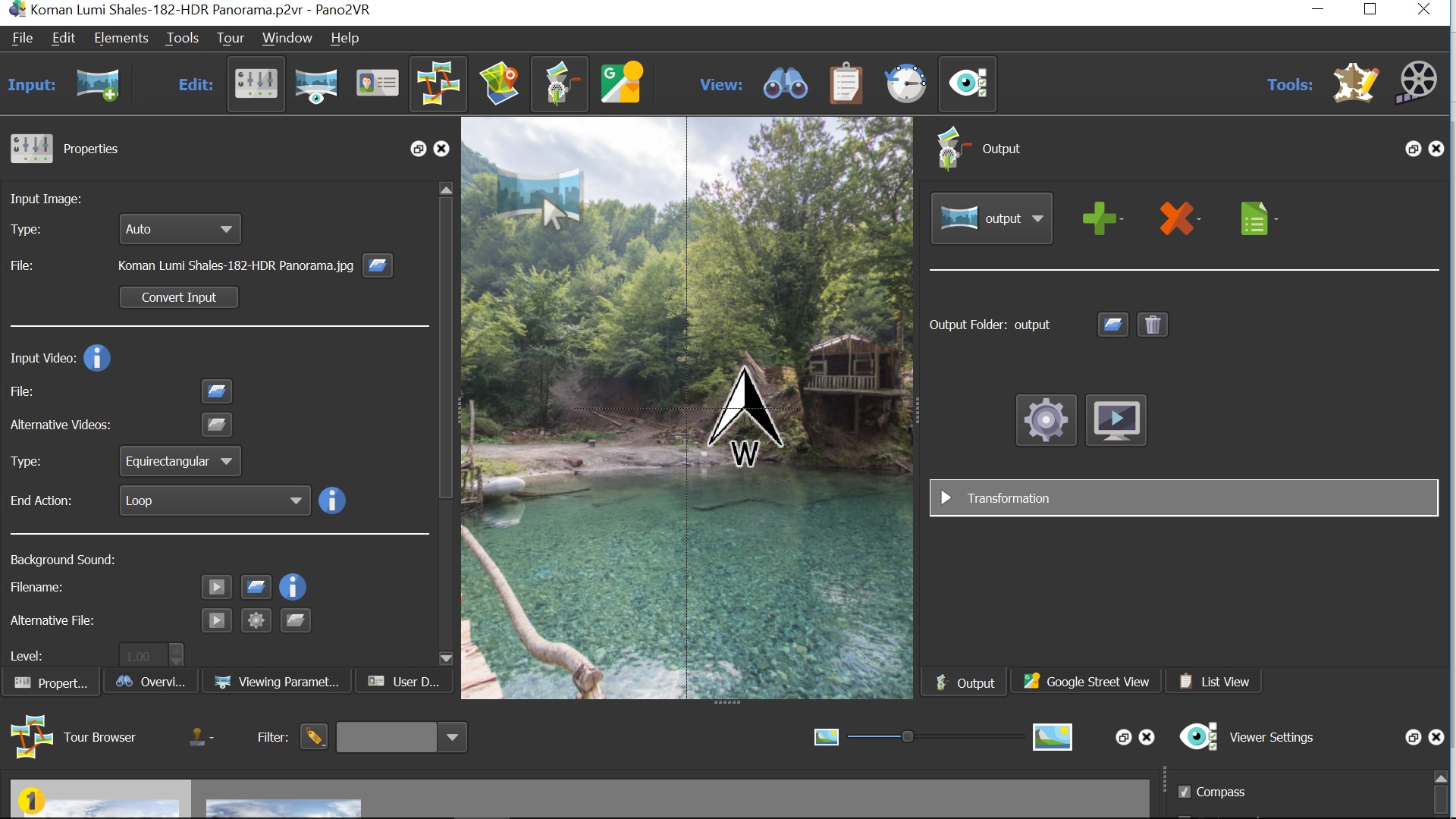1456x819 pixels.
Task: Expand the Transformation section
Action: [944, 497]
